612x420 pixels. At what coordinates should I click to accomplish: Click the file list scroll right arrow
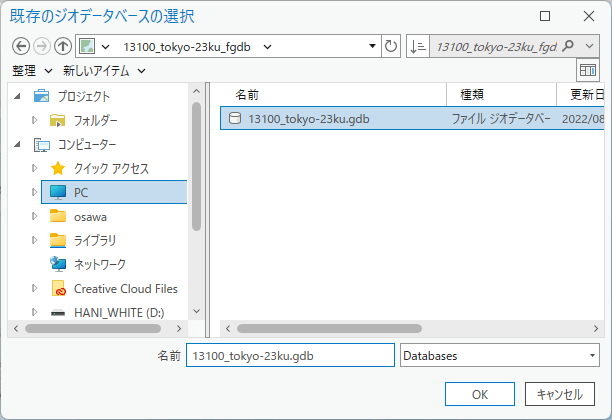[x=596, y=329]
